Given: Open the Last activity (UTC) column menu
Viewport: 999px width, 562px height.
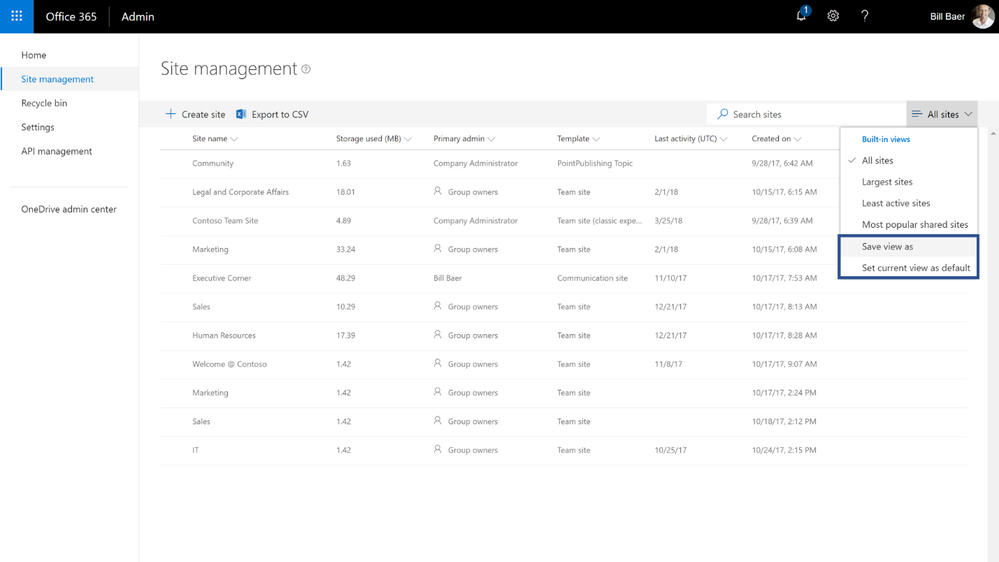Looking at the screenshot, I should click(690, 138).
